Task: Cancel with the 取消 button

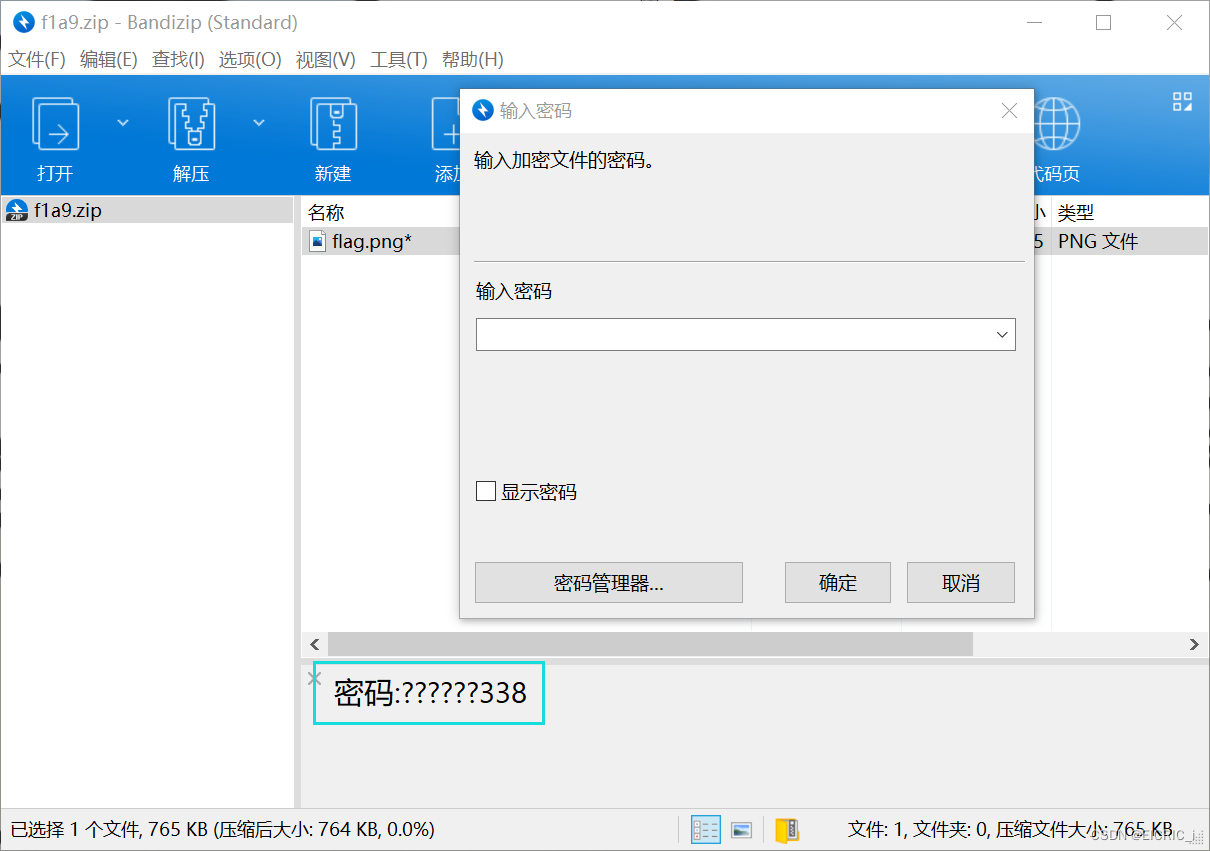Action: [x=961, y=583]
